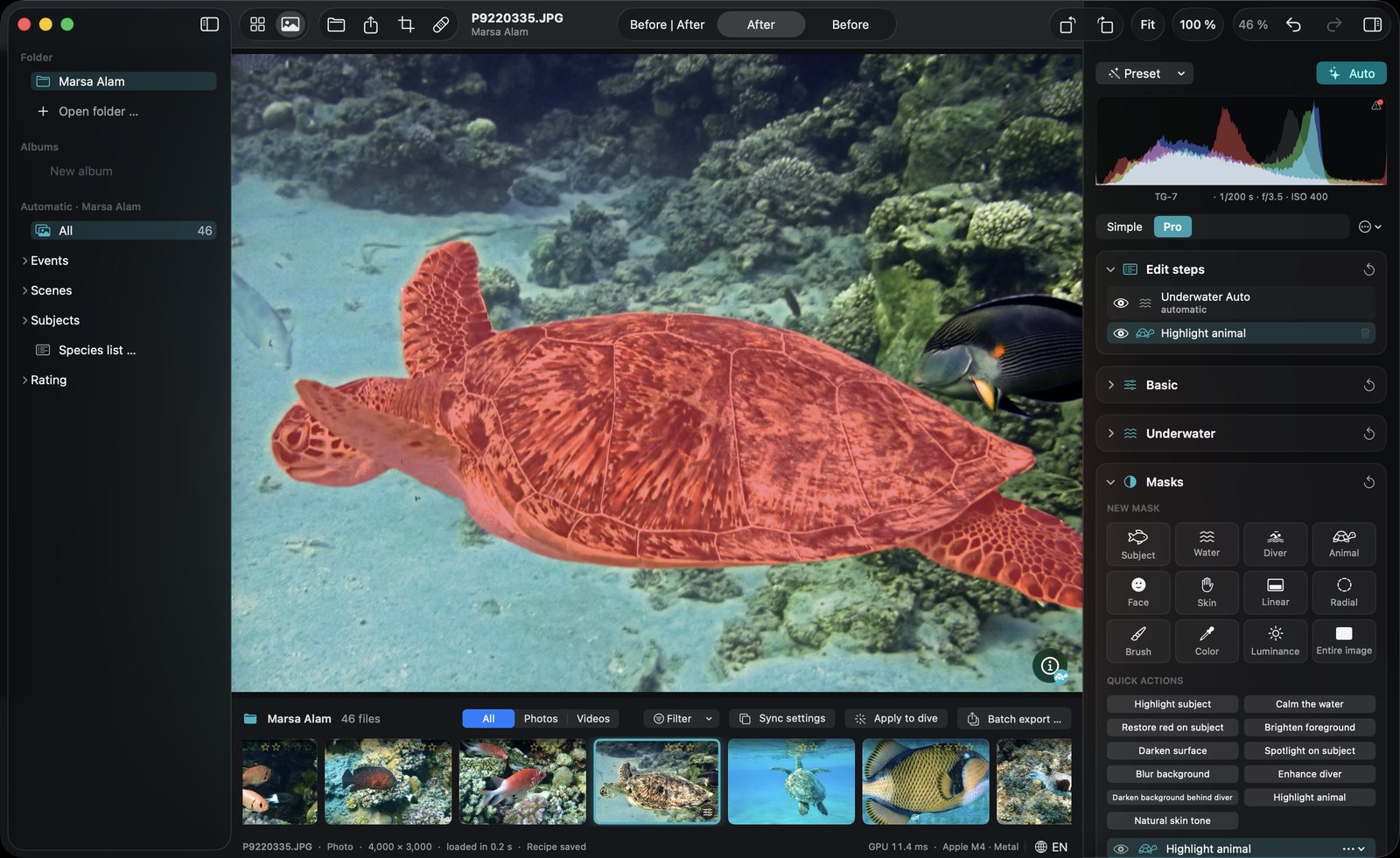Image resolution: width=1400 pixels, height=858 pixels.
Task: Create a new Subject mask
Action: (1137, 544)
